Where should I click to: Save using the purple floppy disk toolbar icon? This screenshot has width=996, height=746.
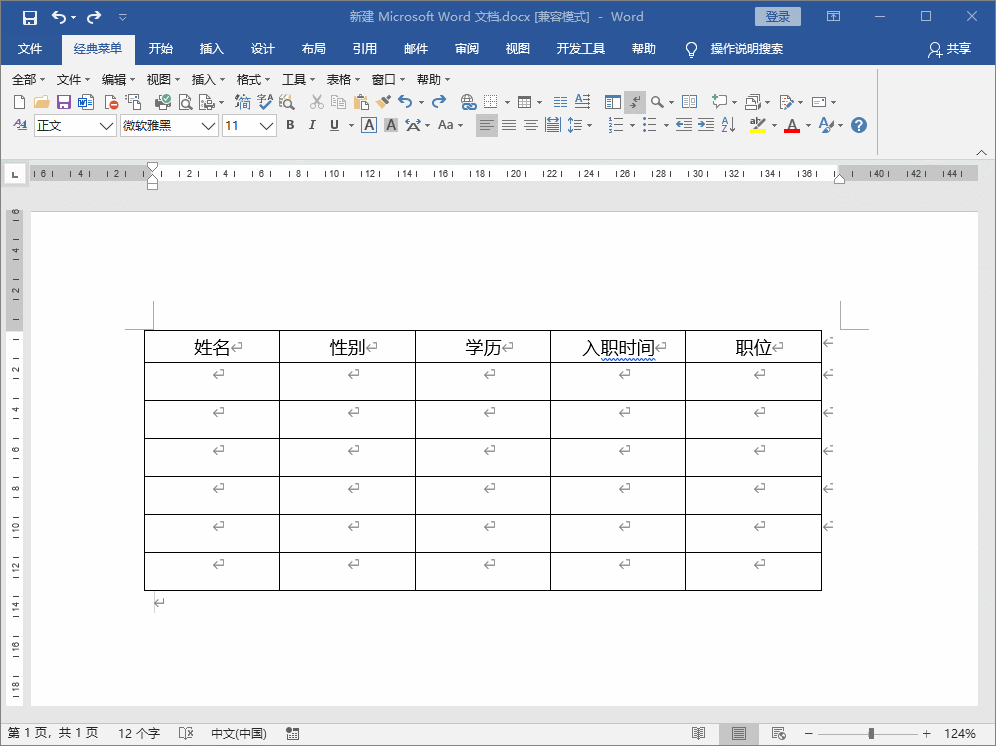(64, 102)
